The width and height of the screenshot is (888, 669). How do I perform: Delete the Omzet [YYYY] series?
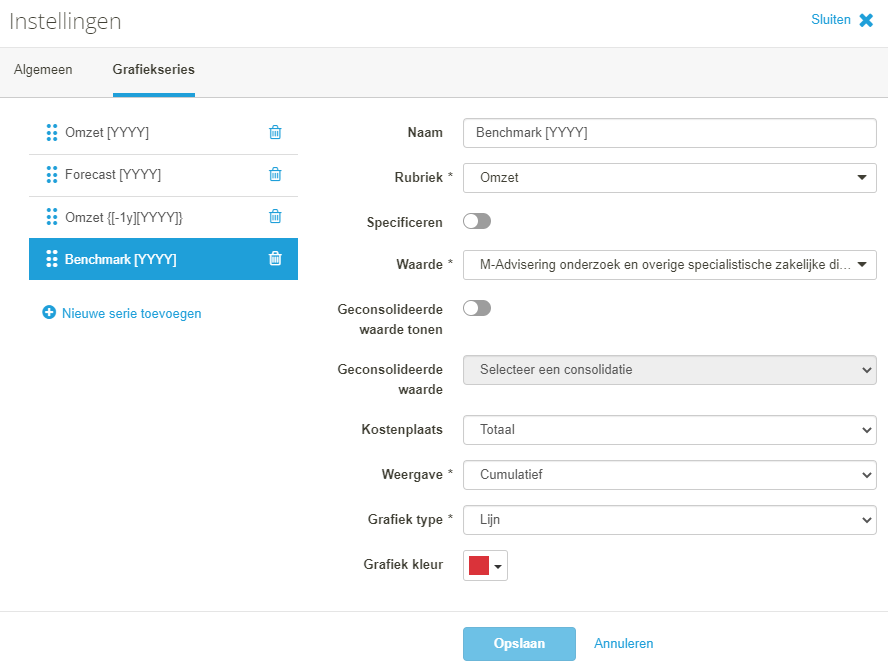[x=275, y=132]
